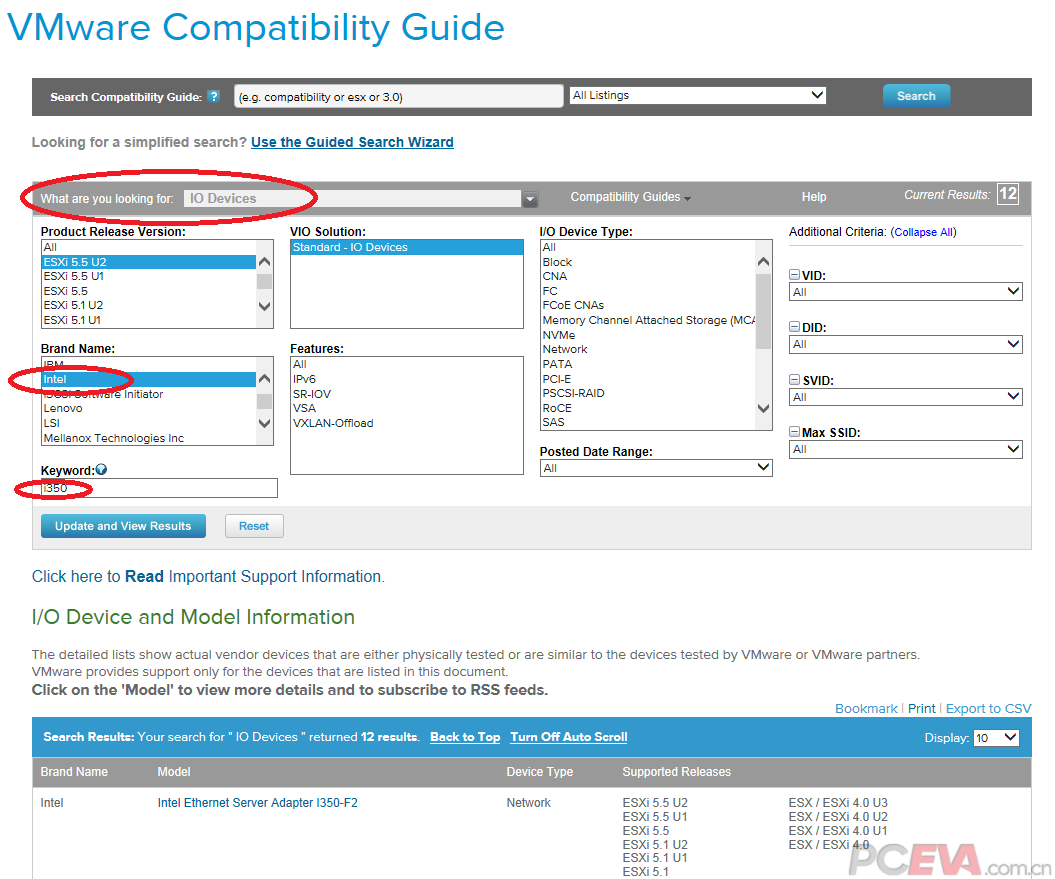Select All in Product Release Version list
The height and width of the screenshot is (879, 1055).
click(x=149, y=247)
